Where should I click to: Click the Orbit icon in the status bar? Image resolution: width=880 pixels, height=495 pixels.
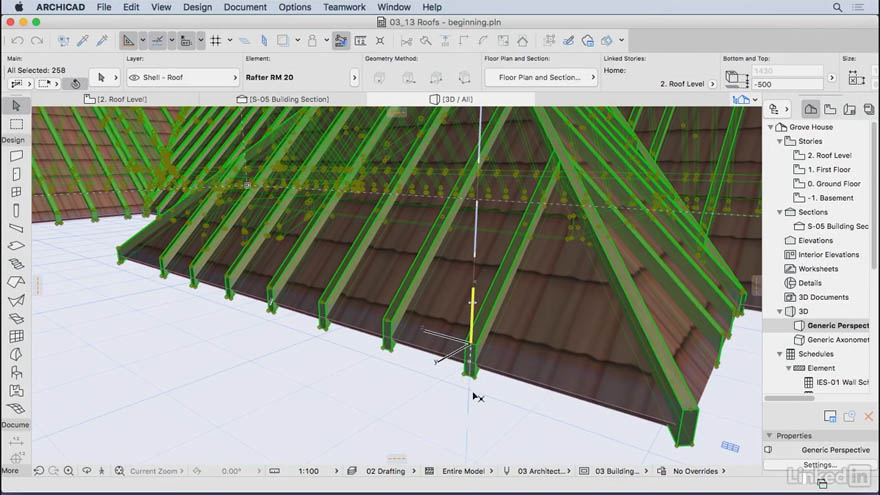pos(86,471)
